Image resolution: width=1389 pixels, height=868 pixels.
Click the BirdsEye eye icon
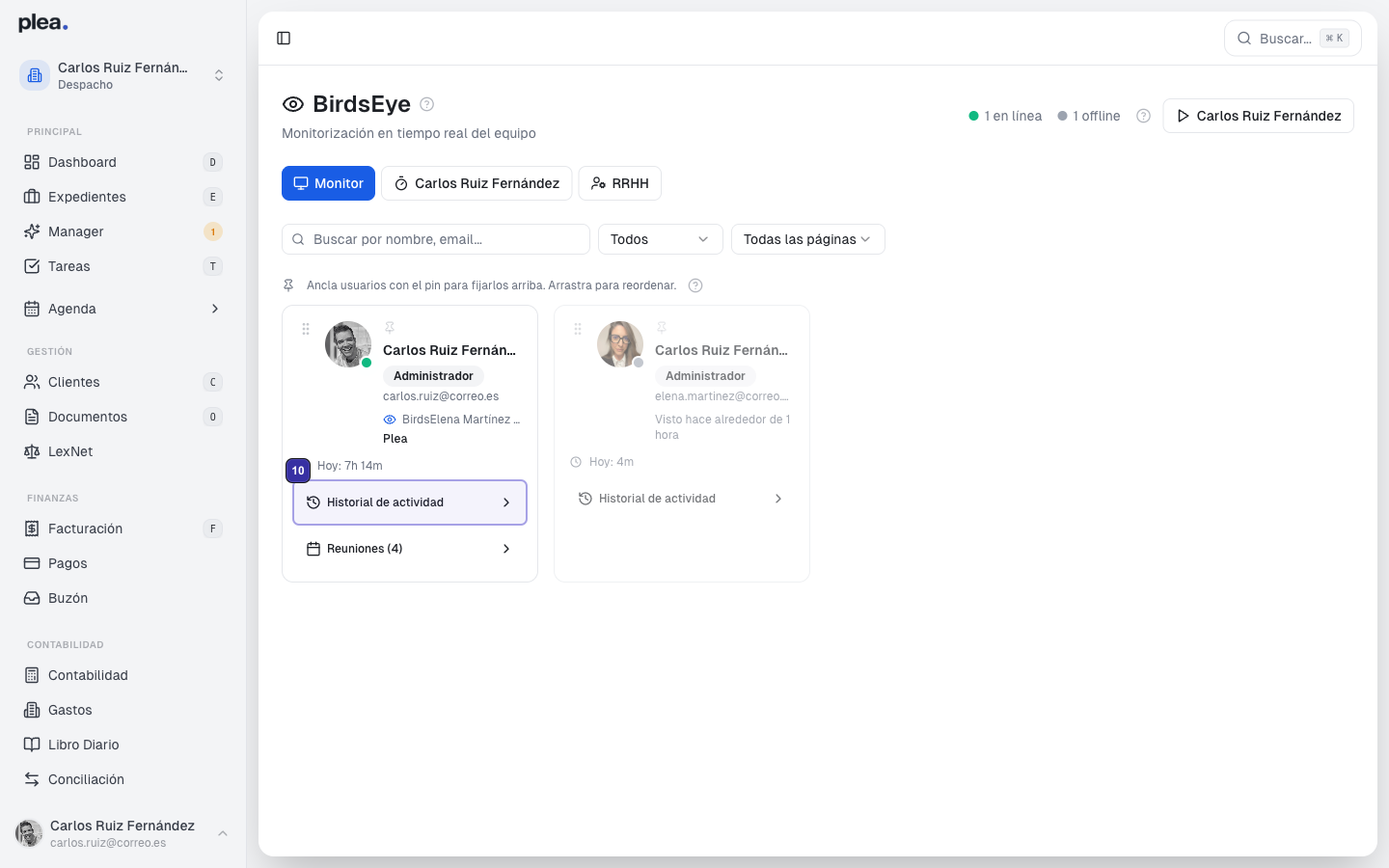[293, 104]
